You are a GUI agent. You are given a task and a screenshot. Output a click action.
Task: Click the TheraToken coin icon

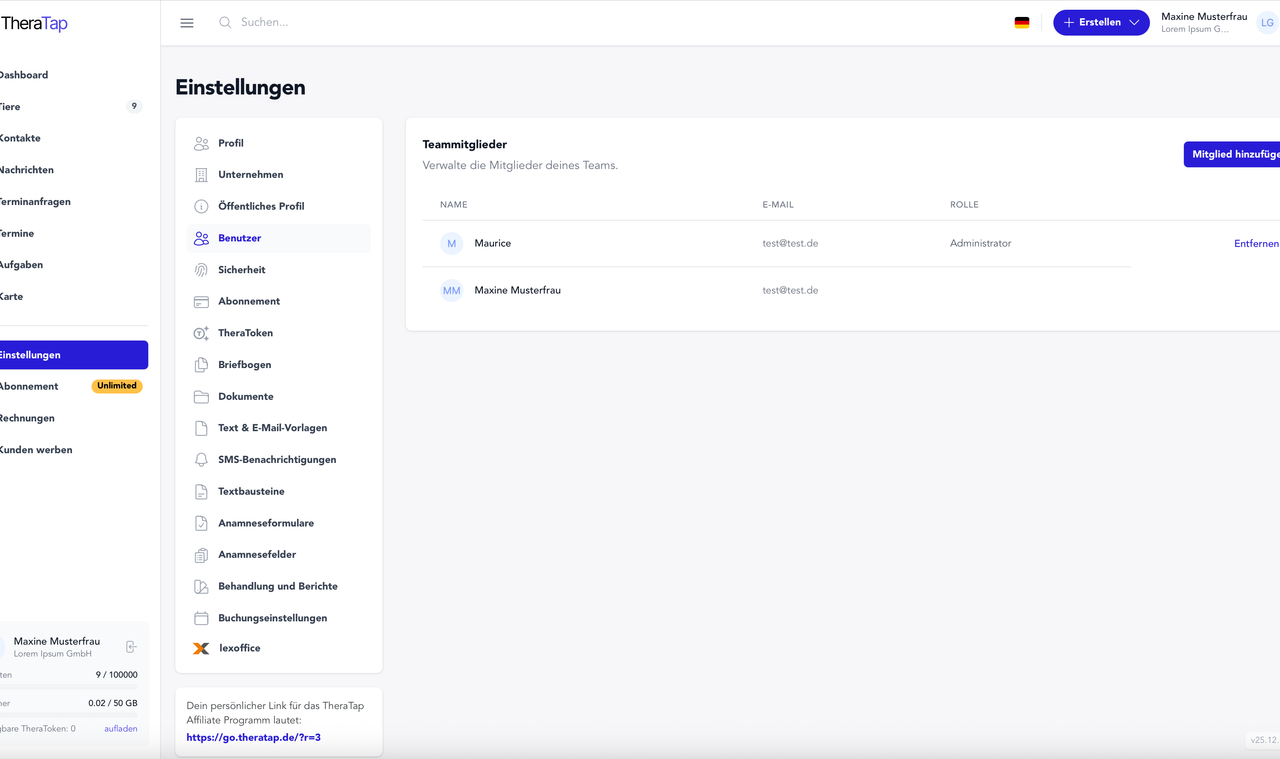click(201, 333)
